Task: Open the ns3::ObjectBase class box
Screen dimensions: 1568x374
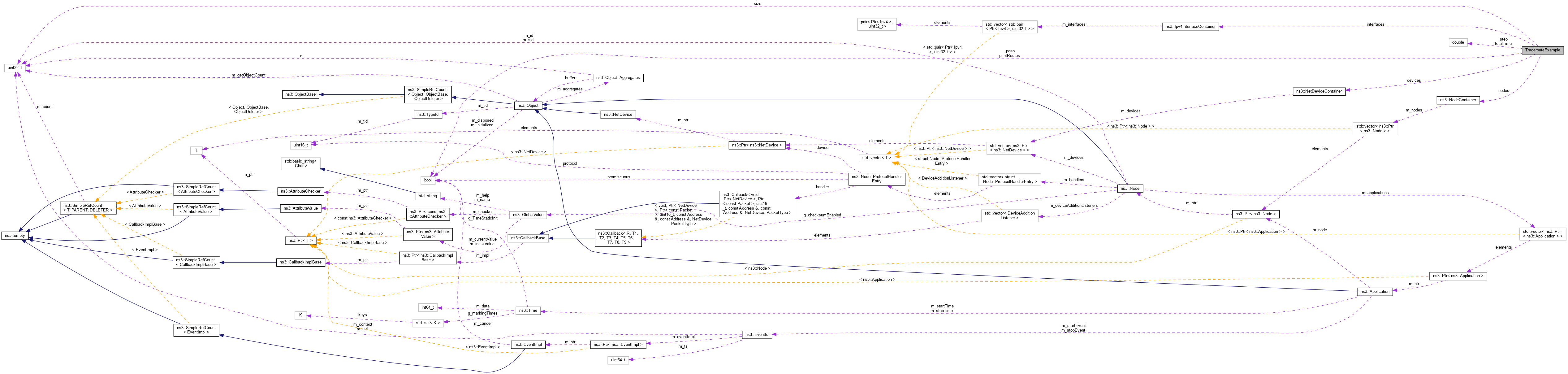Action: click(x=301, y=95)
